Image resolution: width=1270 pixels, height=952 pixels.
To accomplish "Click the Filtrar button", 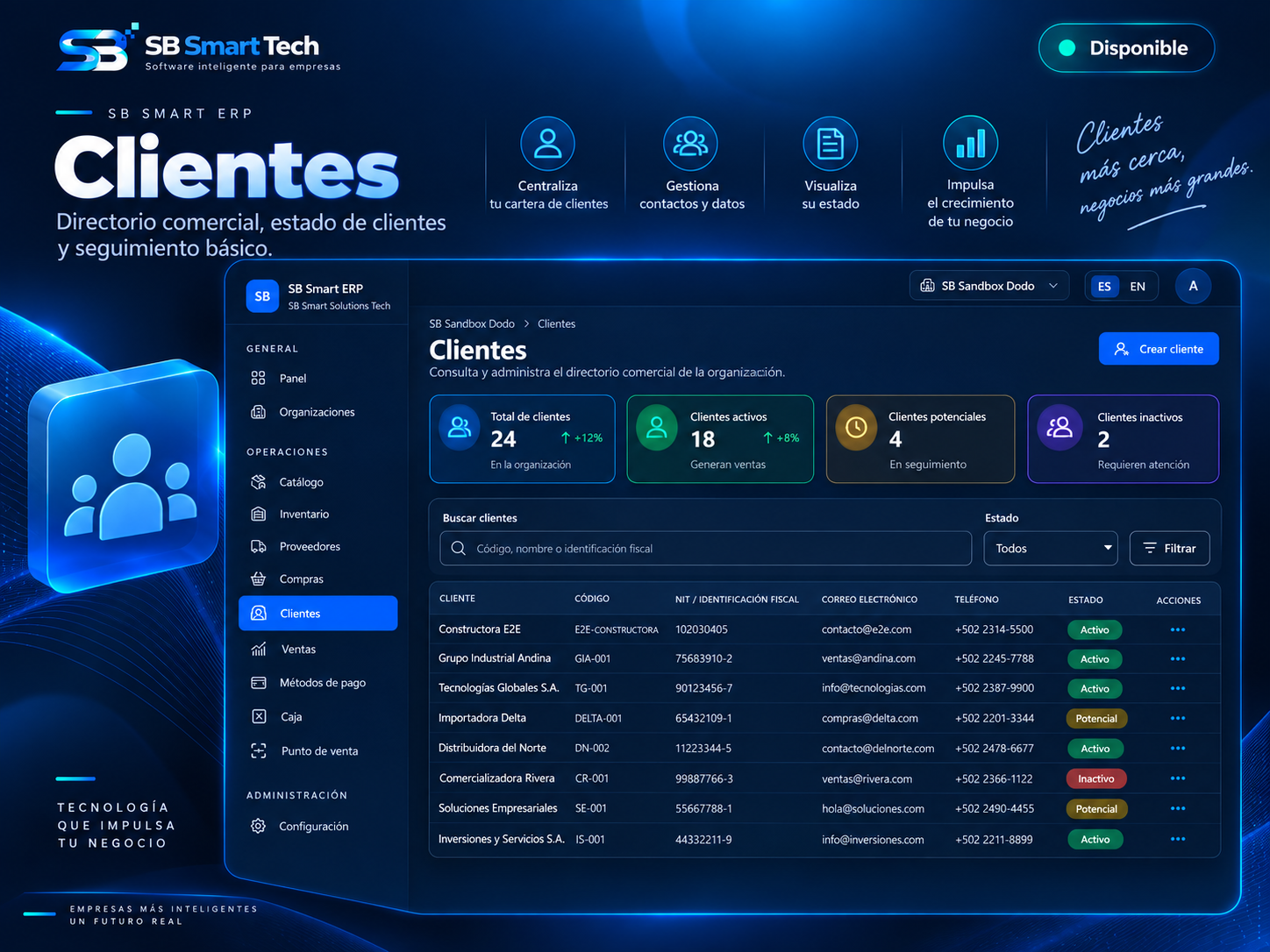I will [x=1170, y=548].
